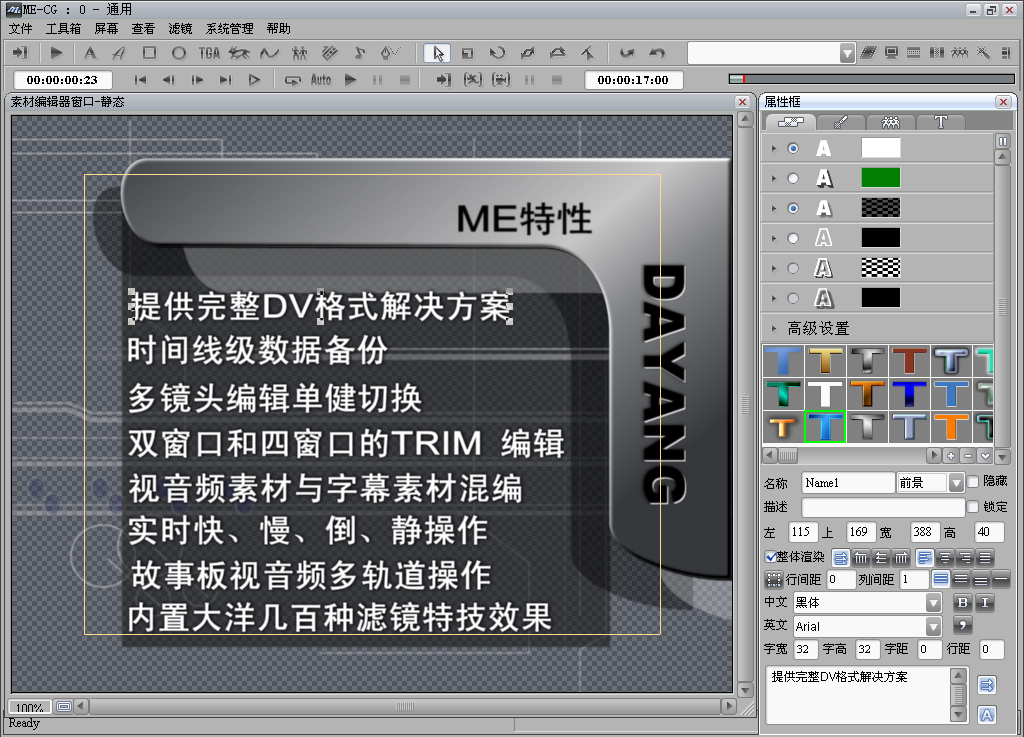The height and width of the screenshot is (737, 1024).
Task: Enable the 隐藏 checkbox
Action: click(x=973, y=481)
